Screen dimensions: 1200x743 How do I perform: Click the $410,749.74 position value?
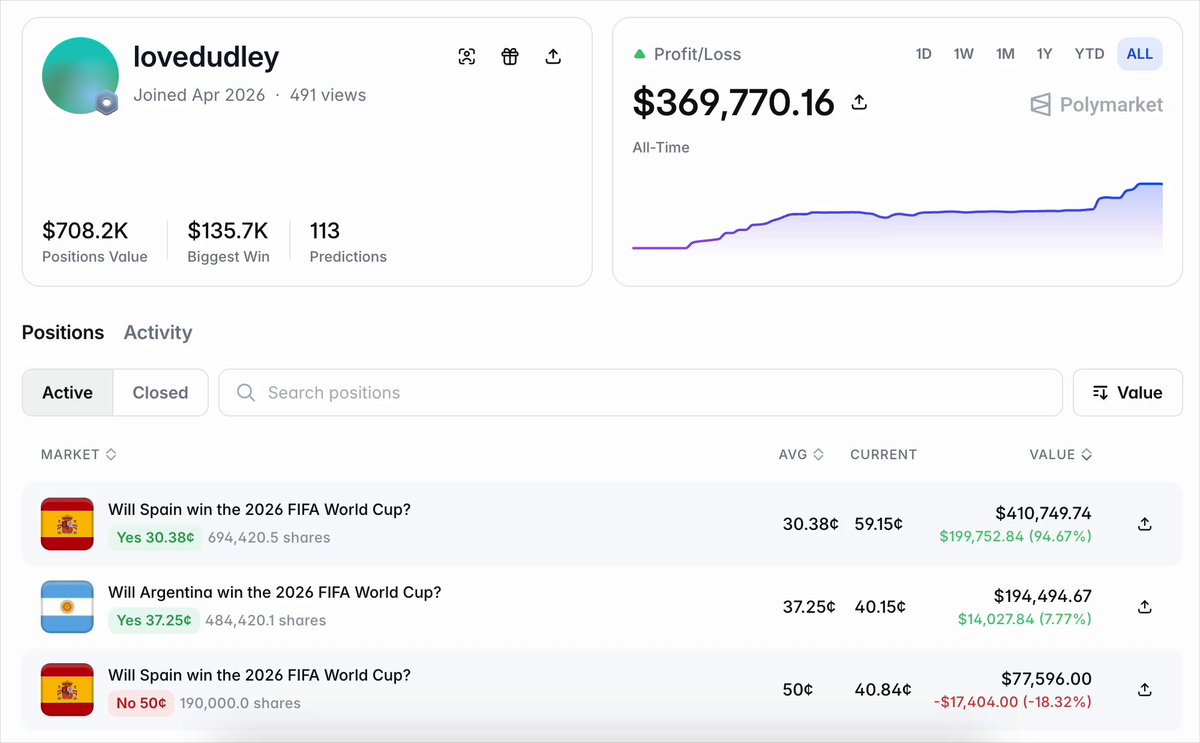tap(1043, 513)
